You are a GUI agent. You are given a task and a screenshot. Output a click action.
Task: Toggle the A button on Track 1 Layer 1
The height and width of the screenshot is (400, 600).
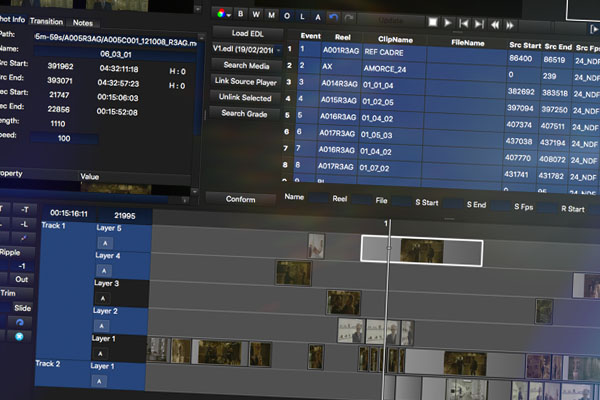100,353
